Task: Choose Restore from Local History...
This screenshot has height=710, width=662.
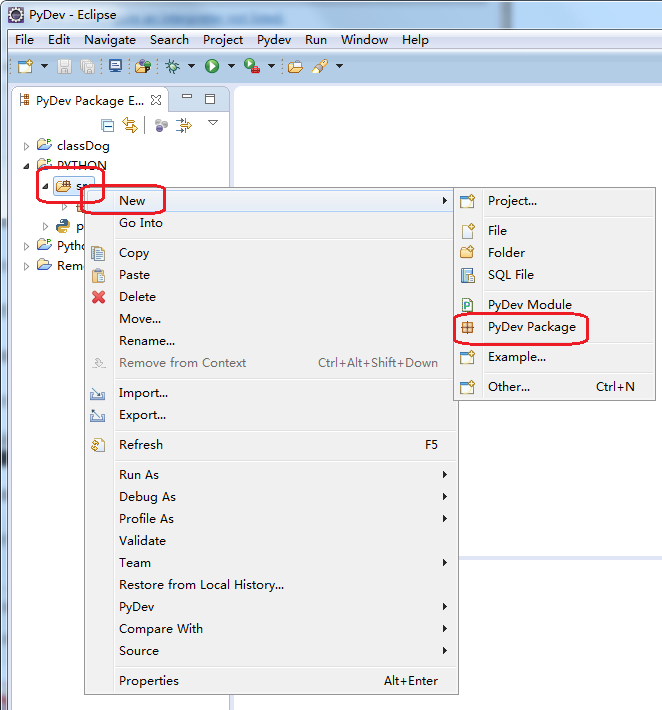Action: tap(271, 585)
